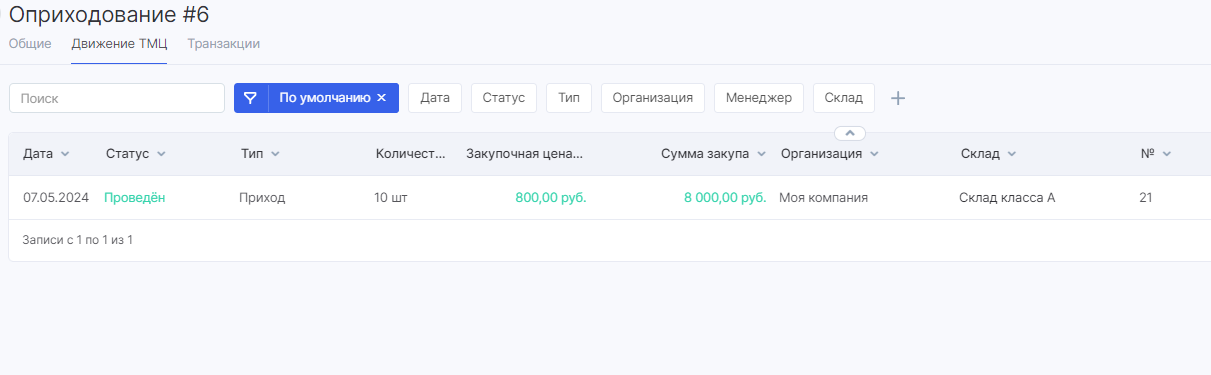Collapse the panel using the up chevron handle
The image size is (1211, 375).
pos(849,132)
